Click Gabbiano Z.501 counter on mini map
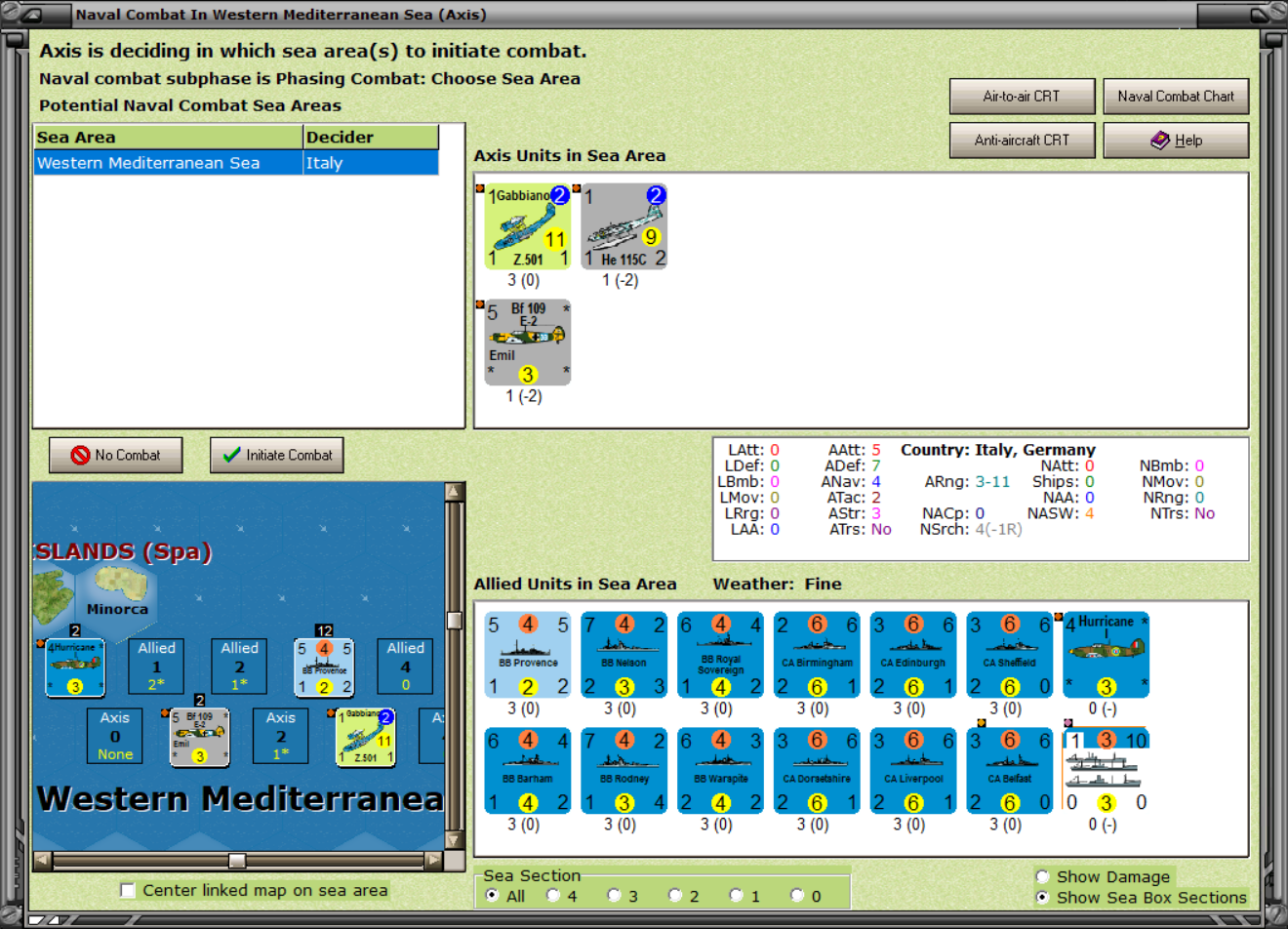The width and height of the screenshot is (1288, 929). pyautogui.click(x=366, y=737)
